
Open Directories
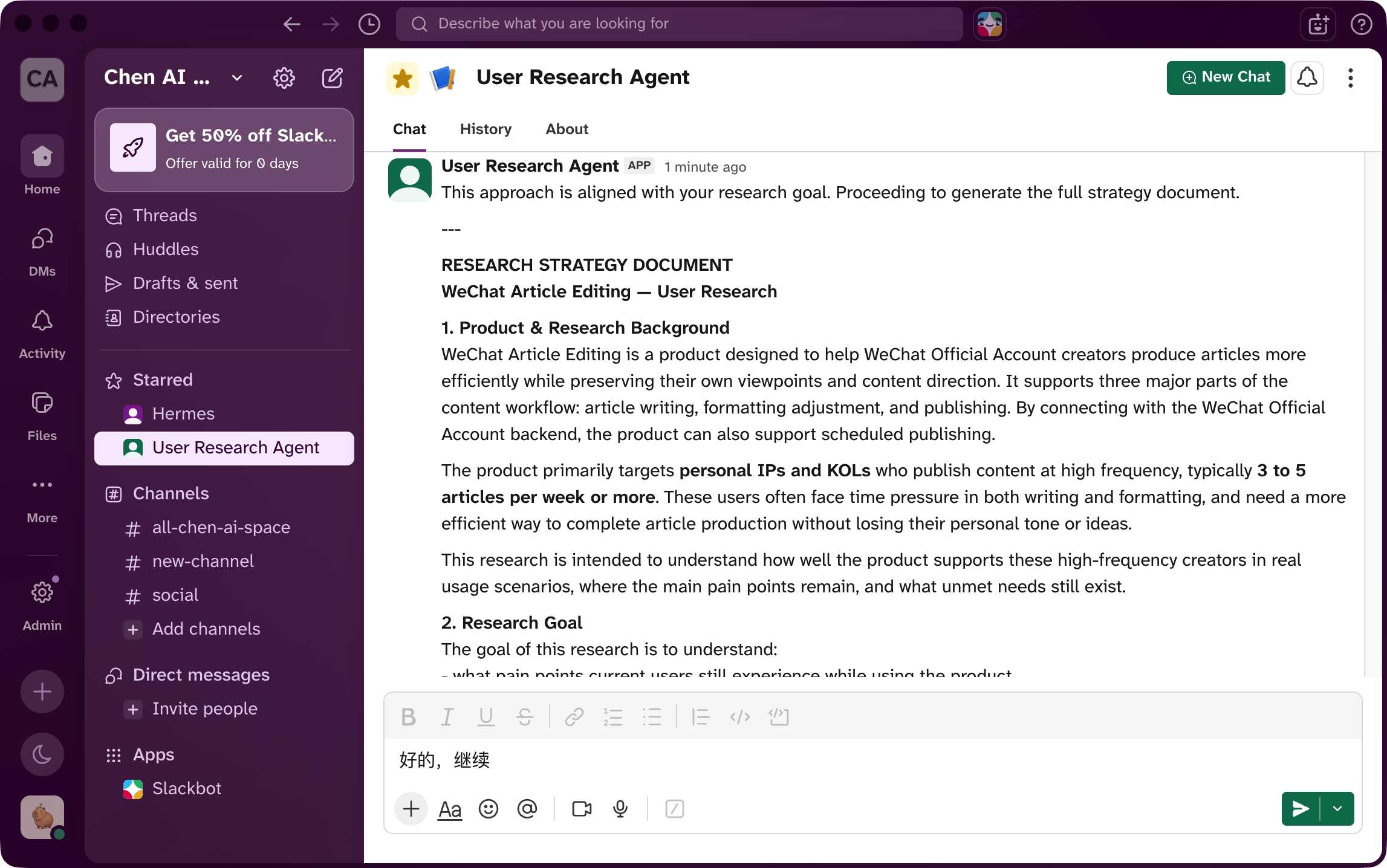pyautogui.click(x=224, y=317)
